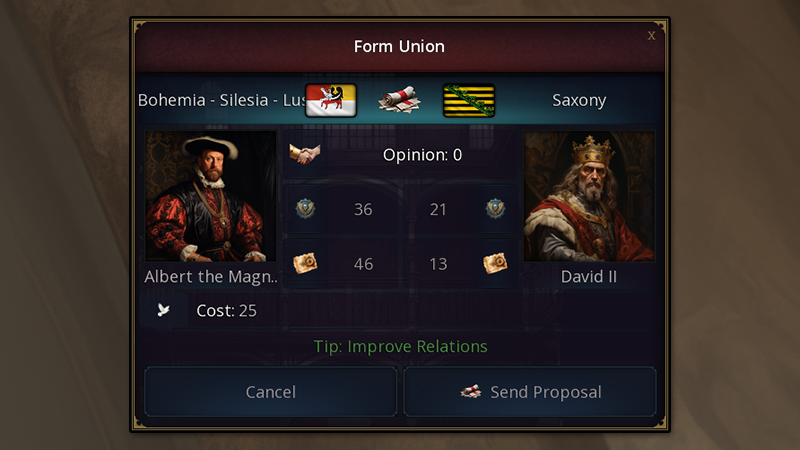Click the David II name label
800x450 pixels.
589,276
